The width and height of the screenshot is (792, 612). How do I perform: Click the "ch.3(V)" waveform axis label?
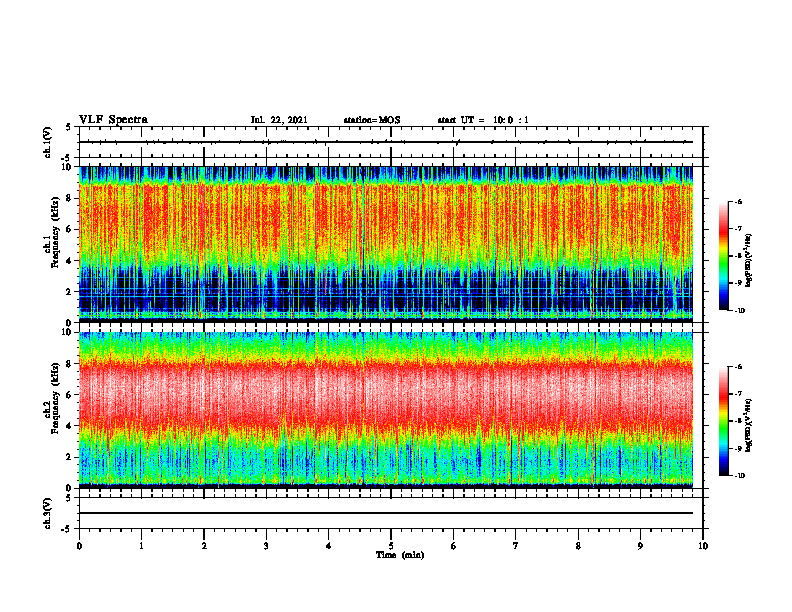pos(47,513)
